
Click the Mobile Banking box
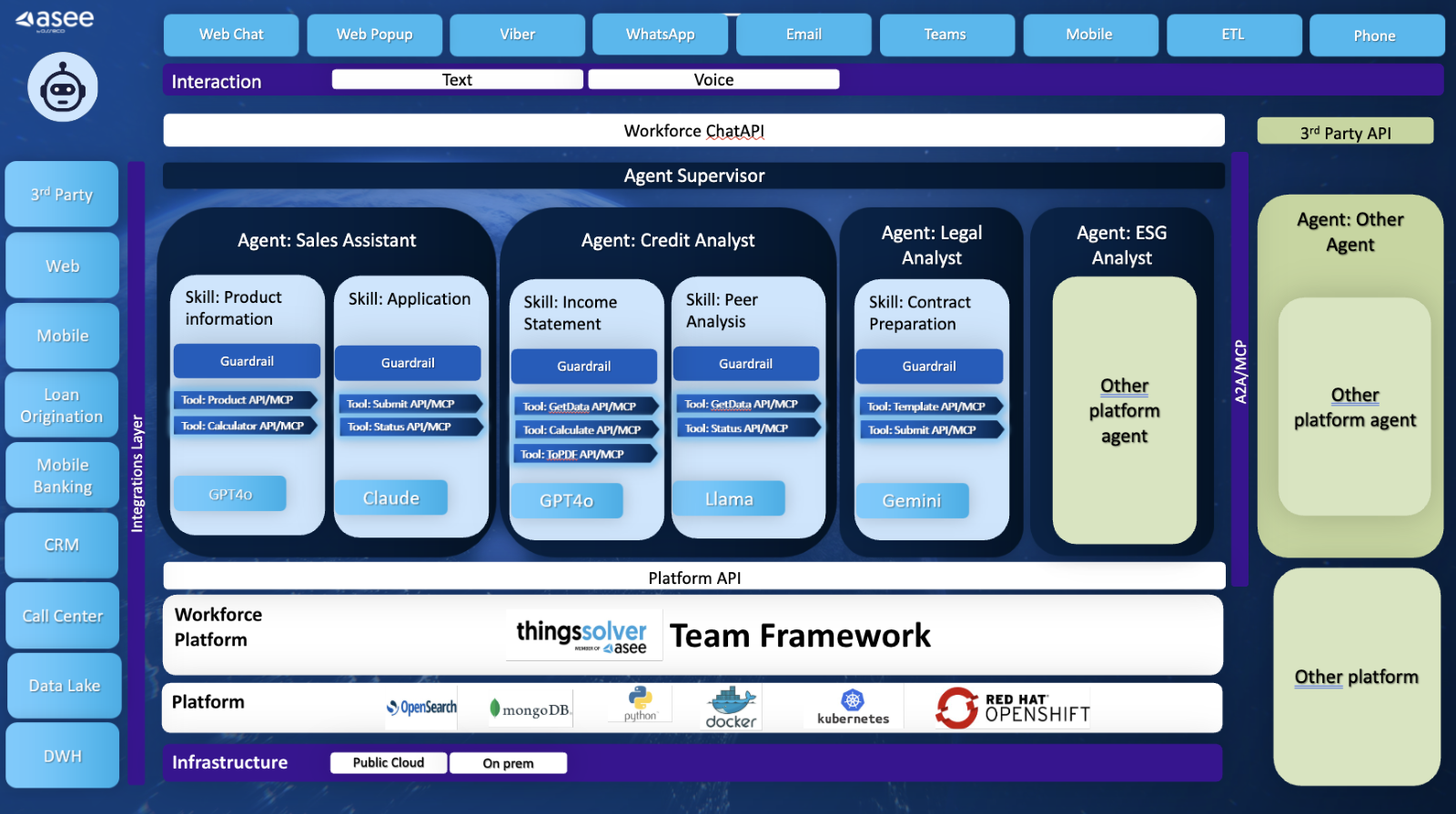(x=62, y=476)
